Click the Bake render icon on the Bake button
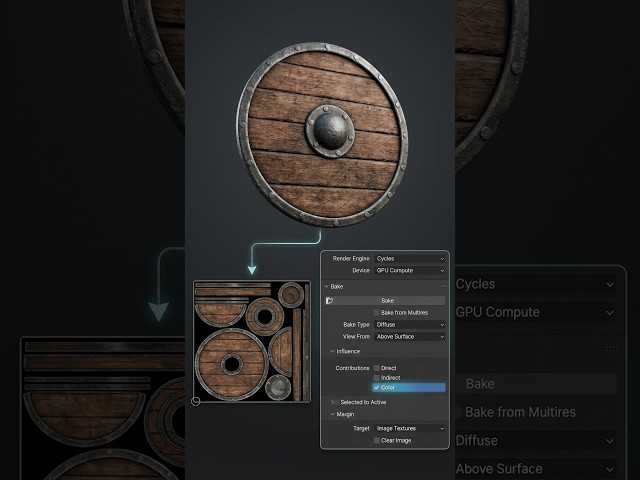 (x=329, y=301)
